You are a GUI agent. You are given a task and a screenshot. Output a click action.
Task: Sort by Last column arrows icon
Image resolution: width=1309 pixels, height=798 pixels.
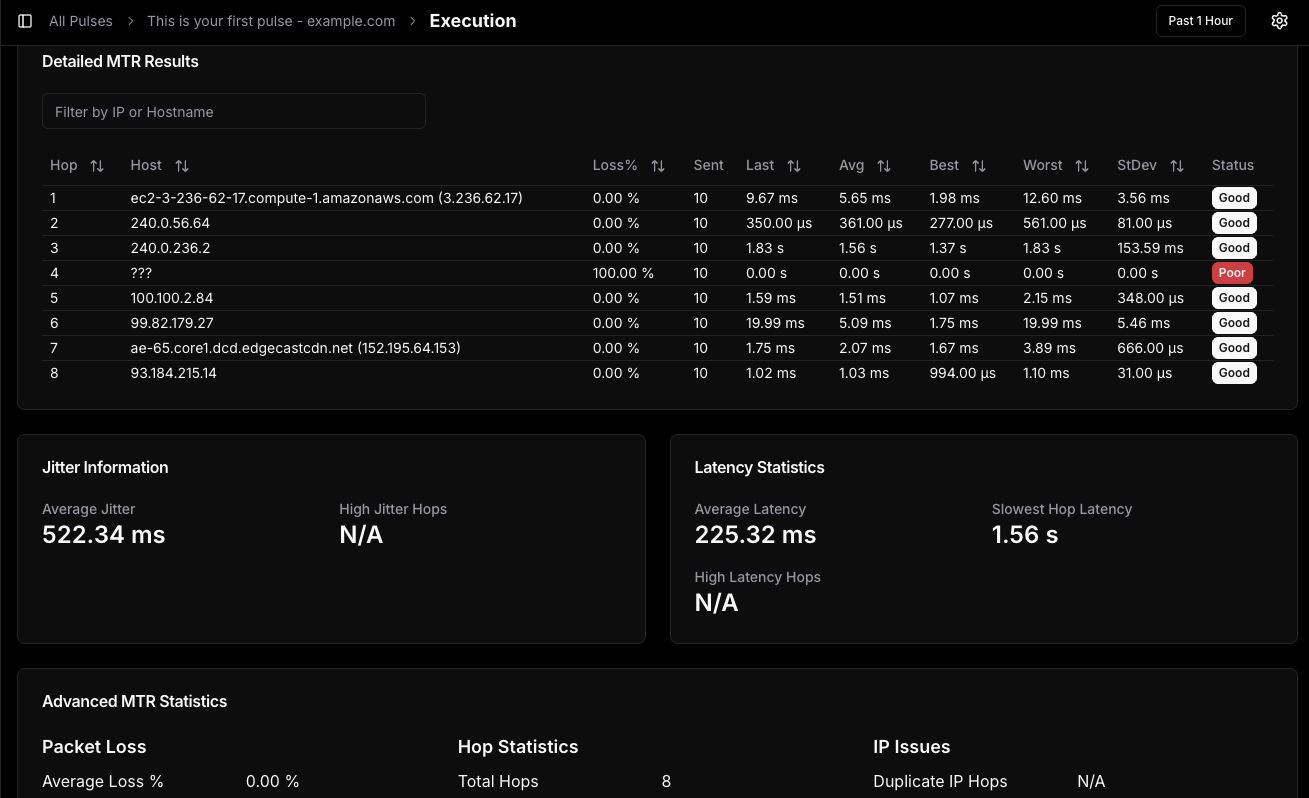(794, 166)
